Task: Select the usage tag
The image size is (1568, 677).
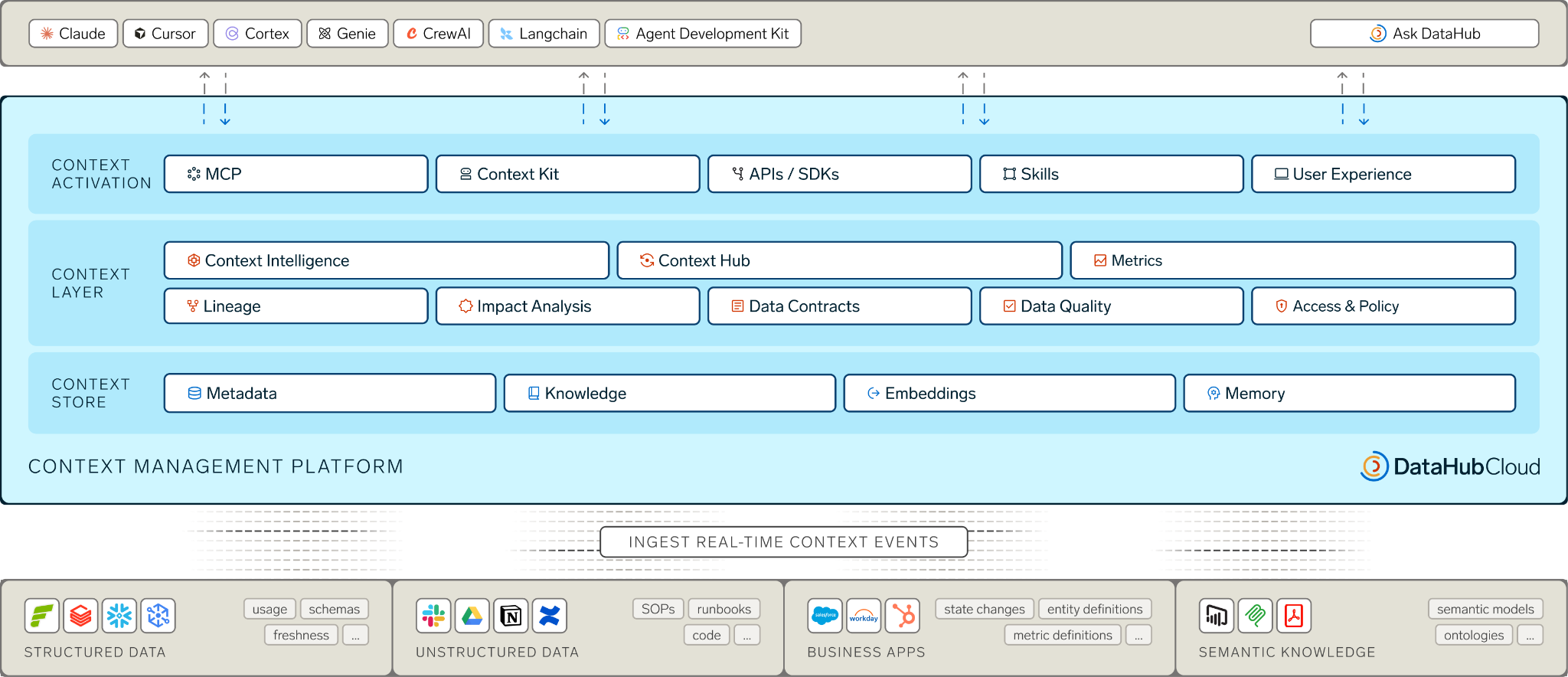Action: tap(270, 609)
